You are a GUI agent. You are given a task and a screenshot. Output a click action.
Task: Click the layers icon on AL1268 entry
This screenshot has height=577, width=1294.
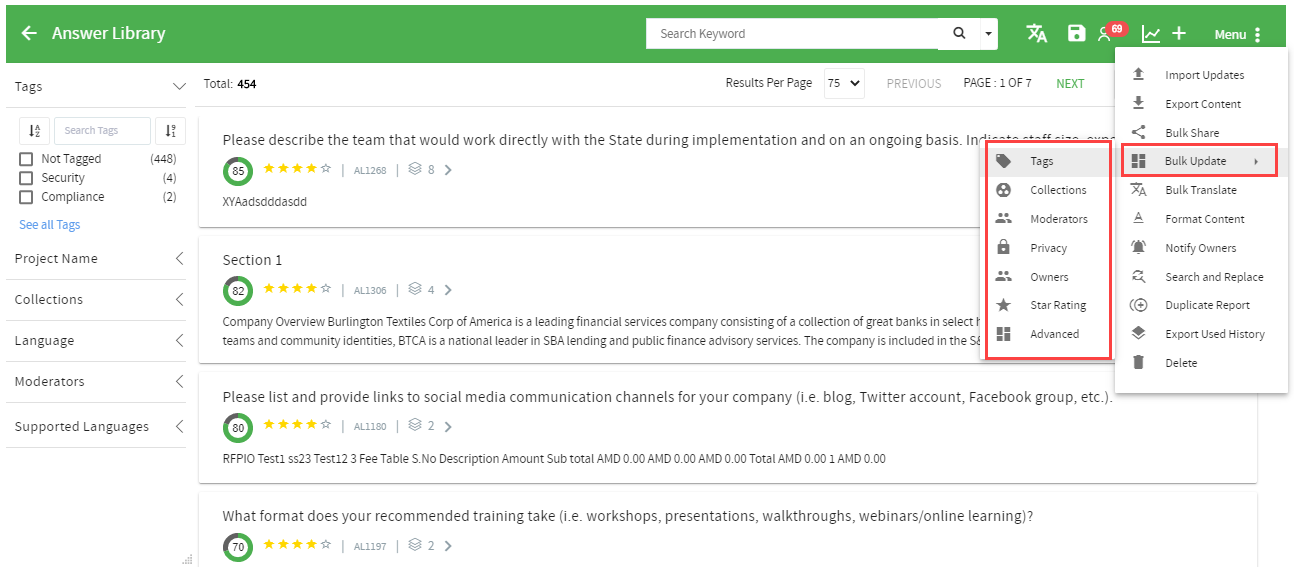pyautogui.click(x=415, y=170)
